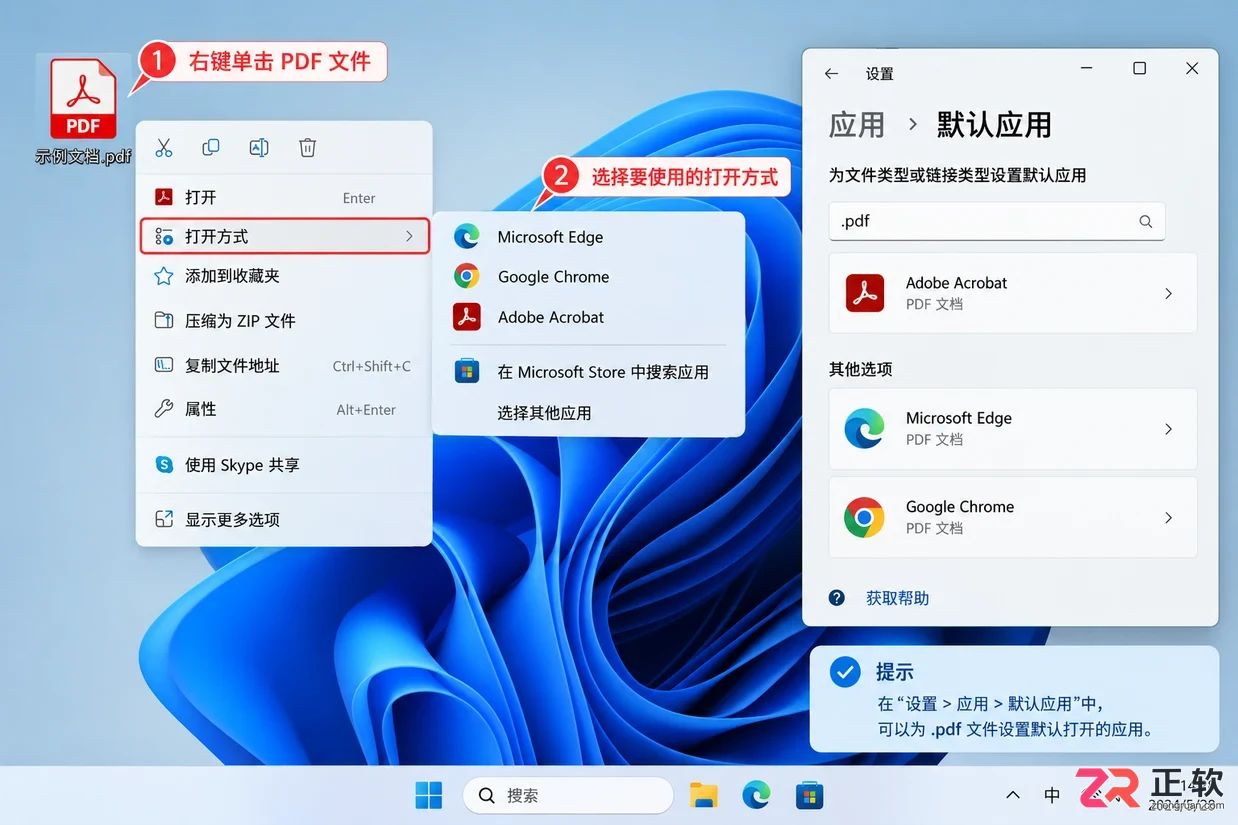Viewport: 1238px width, 825px height.
Task: Select 在 Microsoft Store 中搜索应用
Action: [x=588, y=372]
